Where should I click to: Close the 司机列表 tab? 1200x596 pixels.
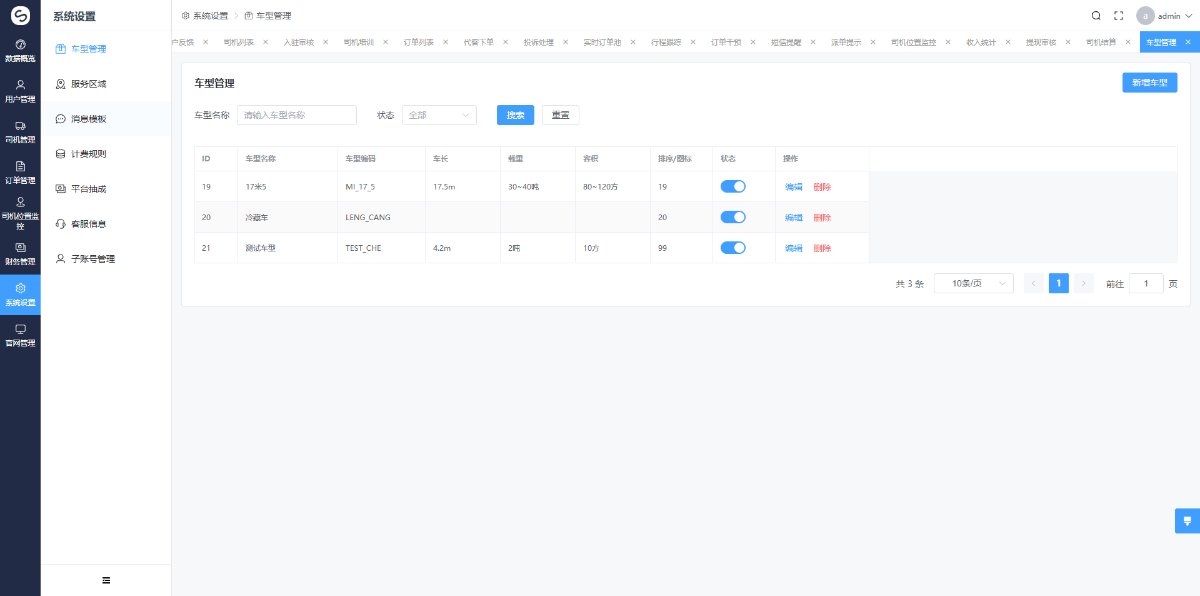tap(265, 42)
